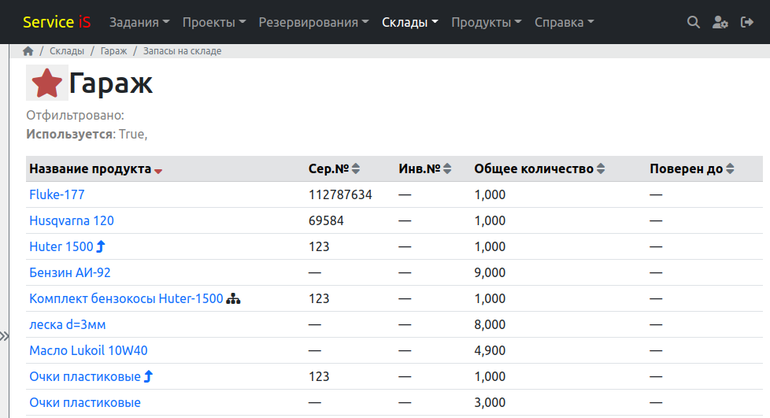
Task: Click the Используется: True filter text
Action: pos(87,134)
